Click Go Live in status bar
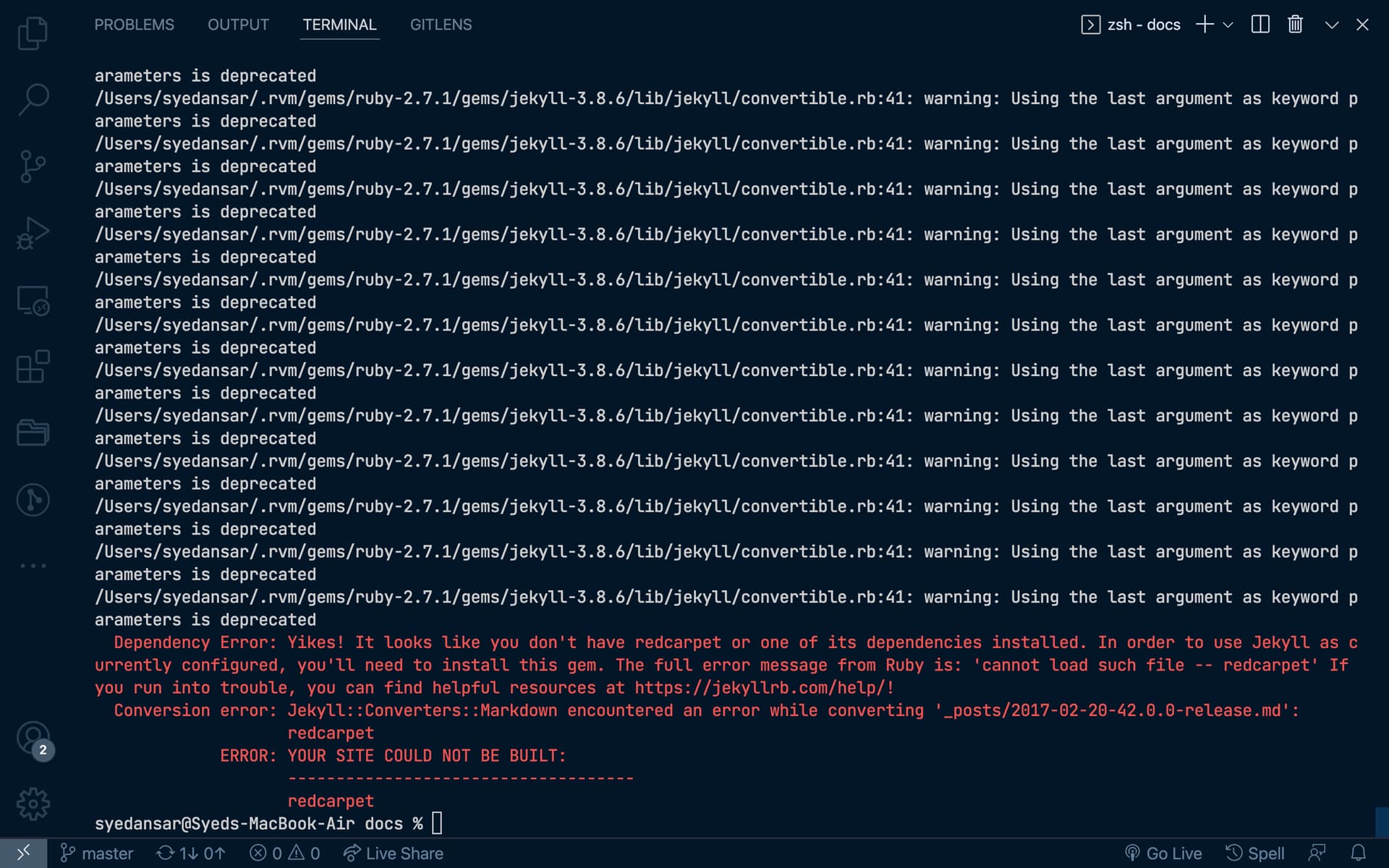The image size is (1389, 868). (x=1163, y=854)
